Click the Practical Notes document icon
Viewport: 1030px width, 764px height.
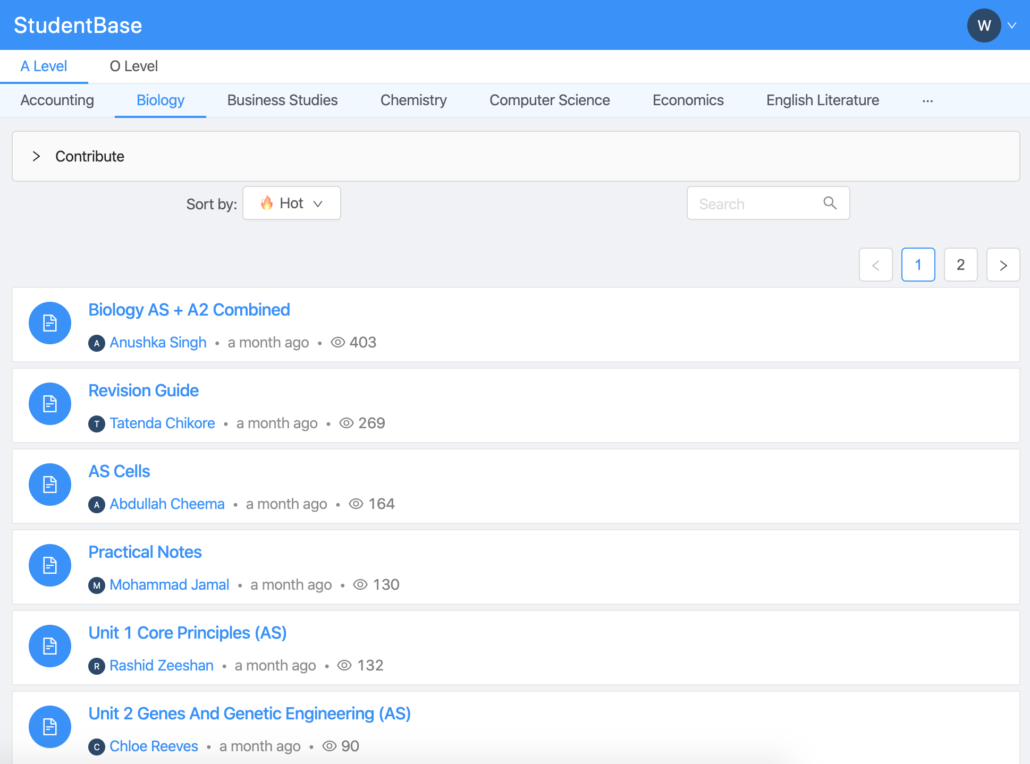[x=50, y=566]
